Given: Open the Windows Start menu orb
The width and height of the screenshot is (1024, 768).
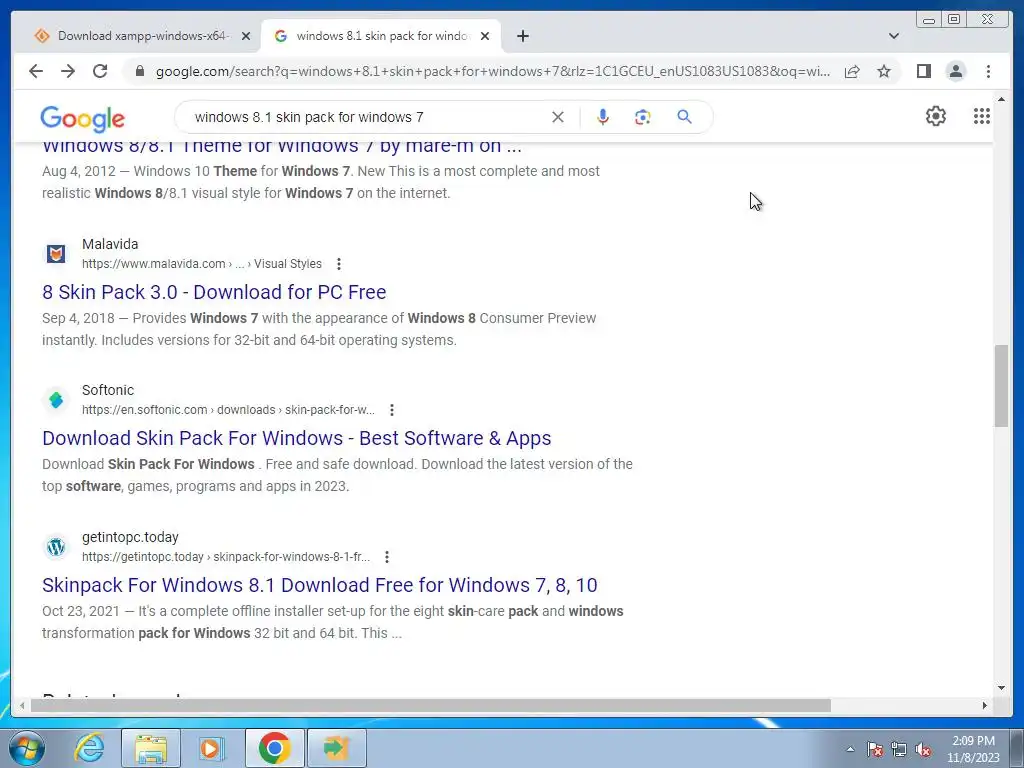Looking at the screenshot, I should pyautogui.click(x=25, y=748).
